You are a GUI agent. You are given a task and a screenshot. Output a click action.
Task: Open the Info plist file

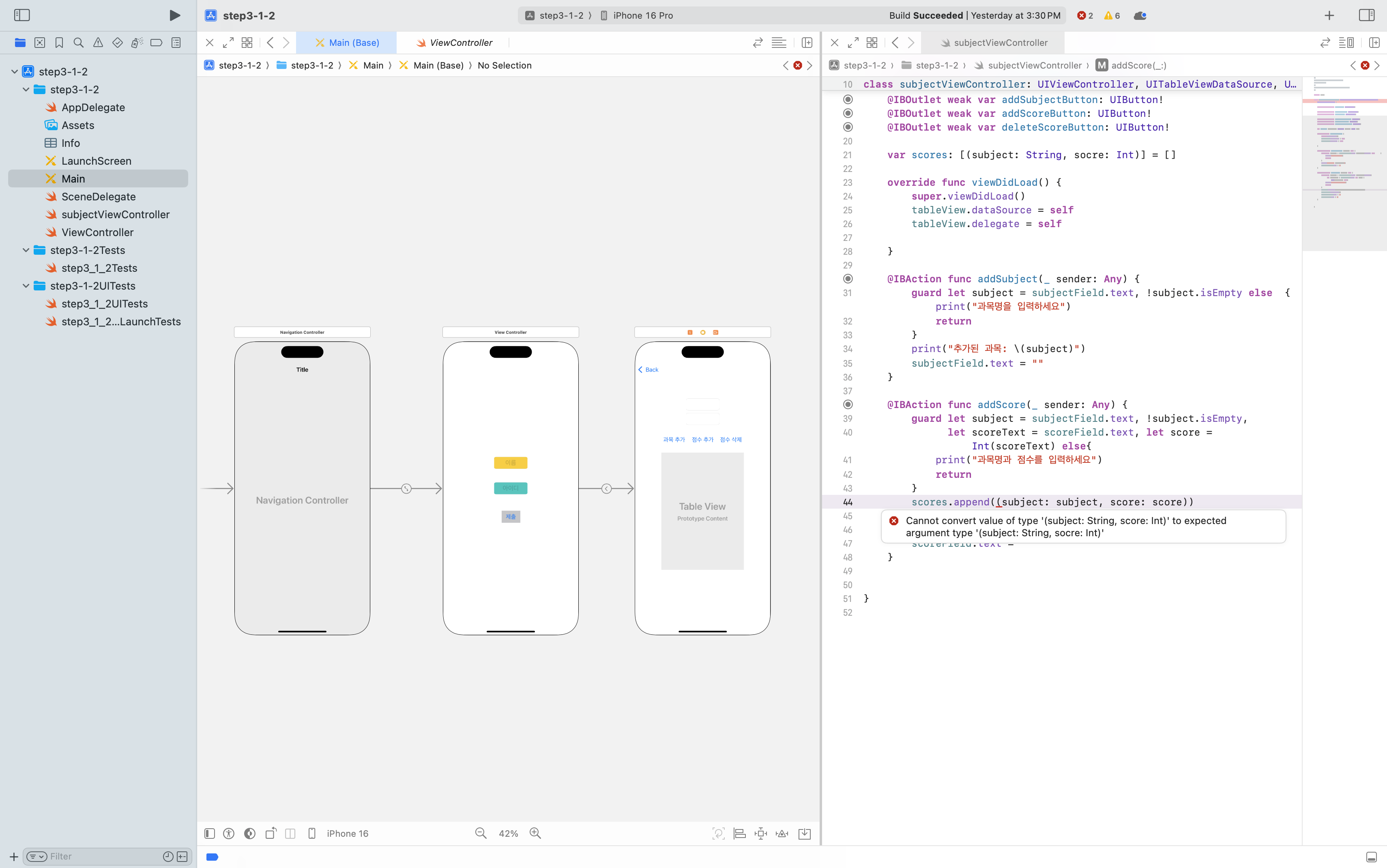point(71,143)
